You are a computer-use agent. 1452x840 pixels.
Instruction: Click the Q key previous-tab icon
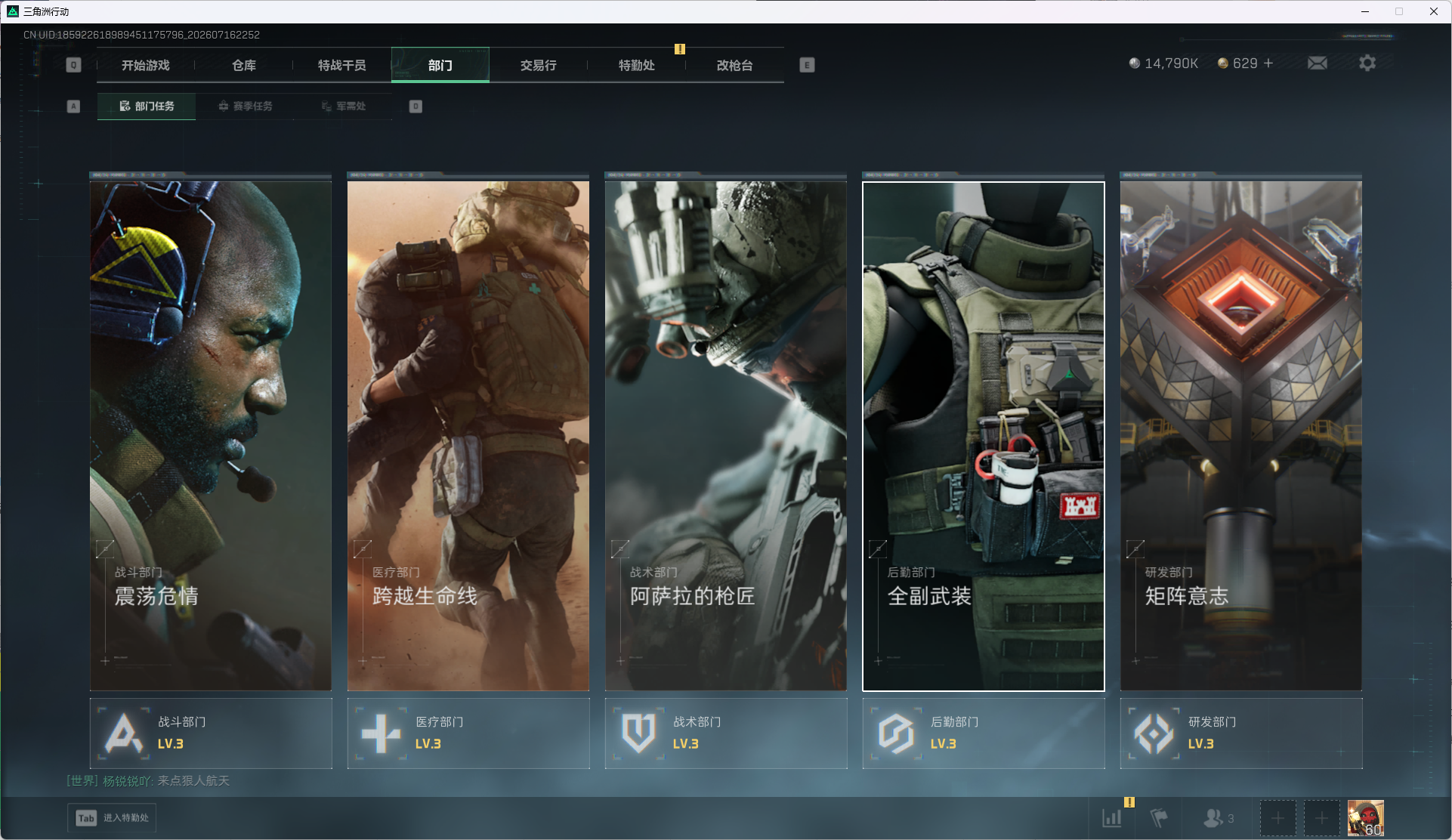tap(73, 65)
